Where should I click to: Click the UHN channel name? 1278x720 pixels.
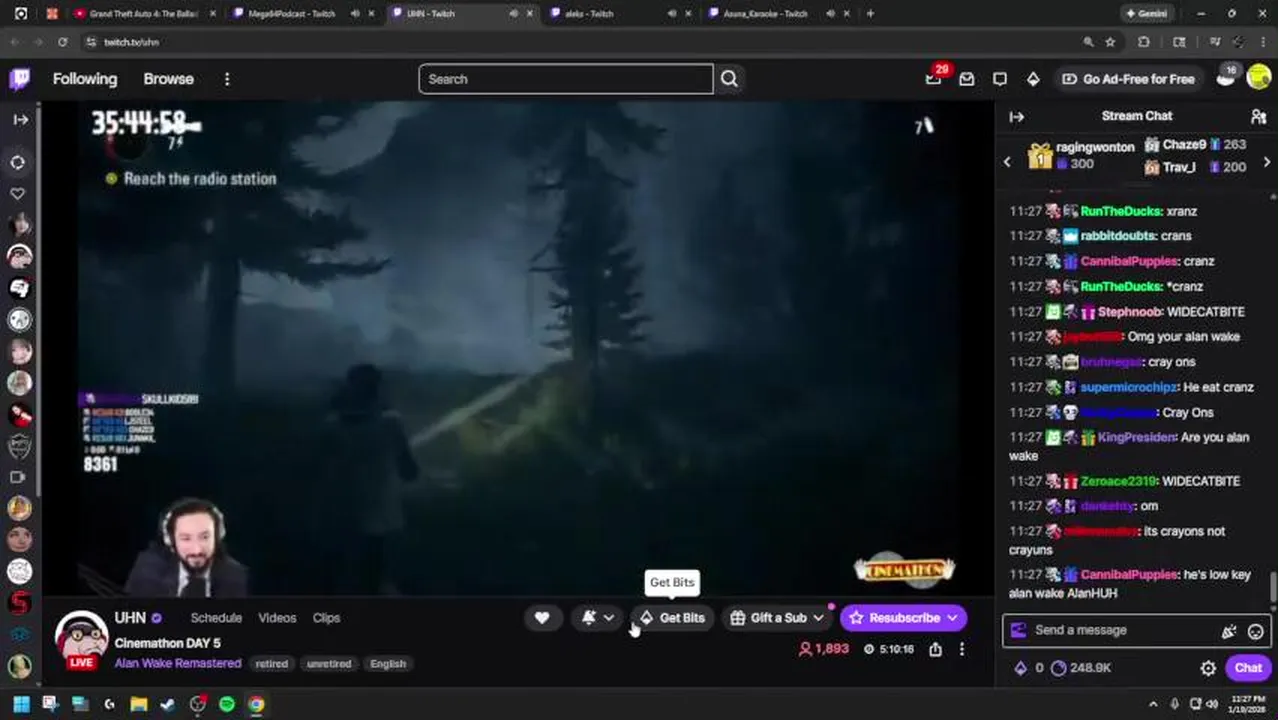click(x=130, y=618)
